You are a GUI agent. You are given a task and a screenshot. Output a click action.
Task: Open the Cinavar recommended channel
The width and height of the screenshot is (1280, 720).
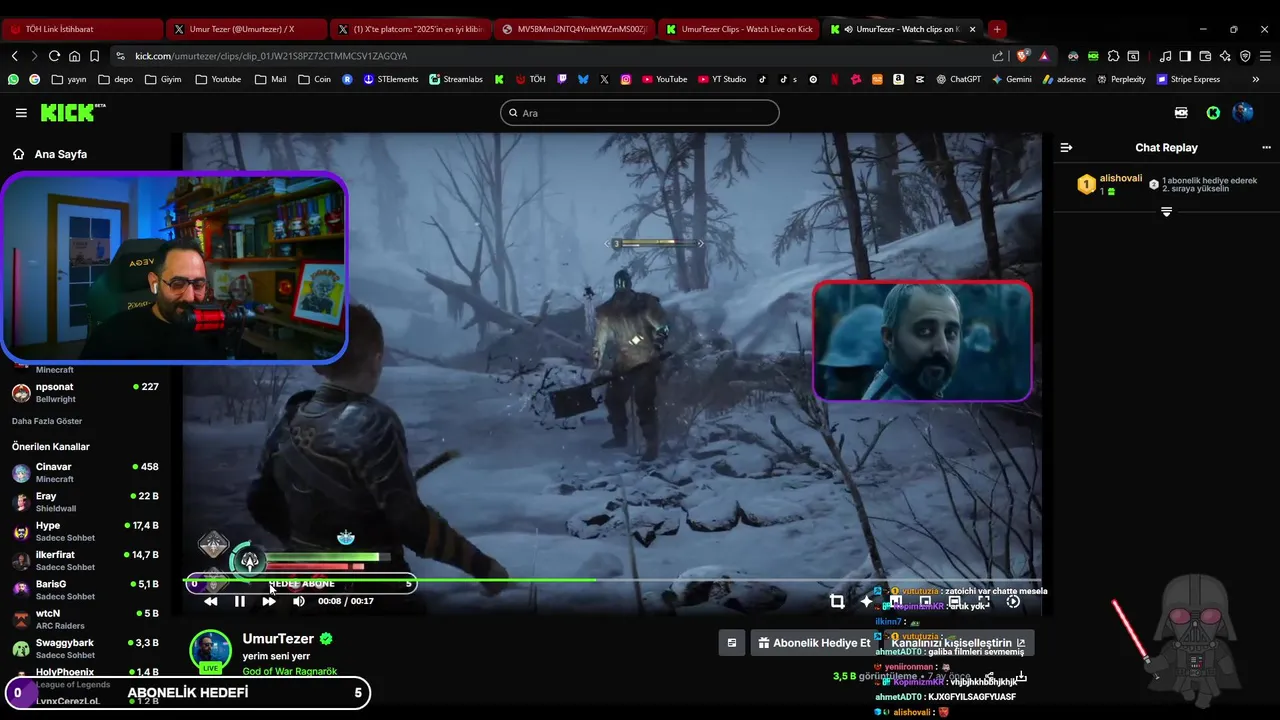pos(85,472)
